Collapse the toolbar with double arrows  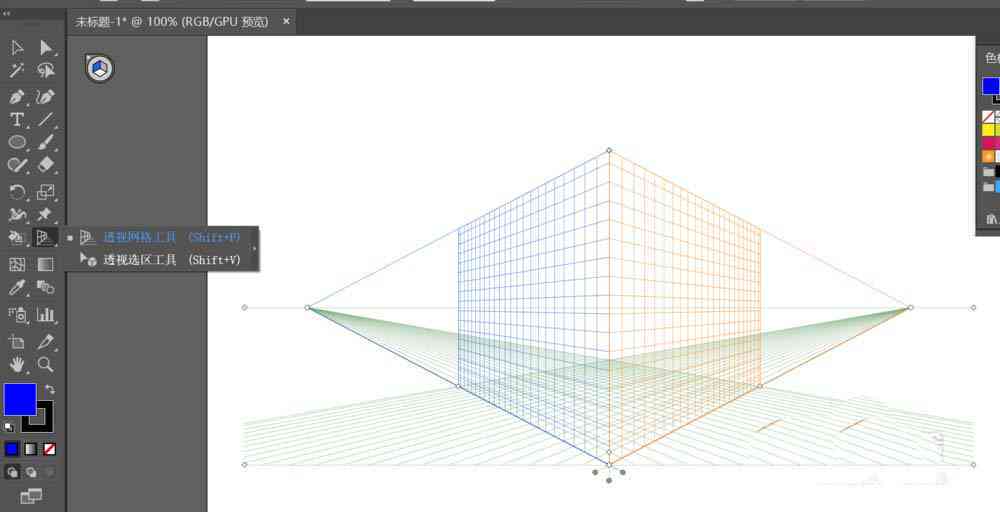[7, 13]
